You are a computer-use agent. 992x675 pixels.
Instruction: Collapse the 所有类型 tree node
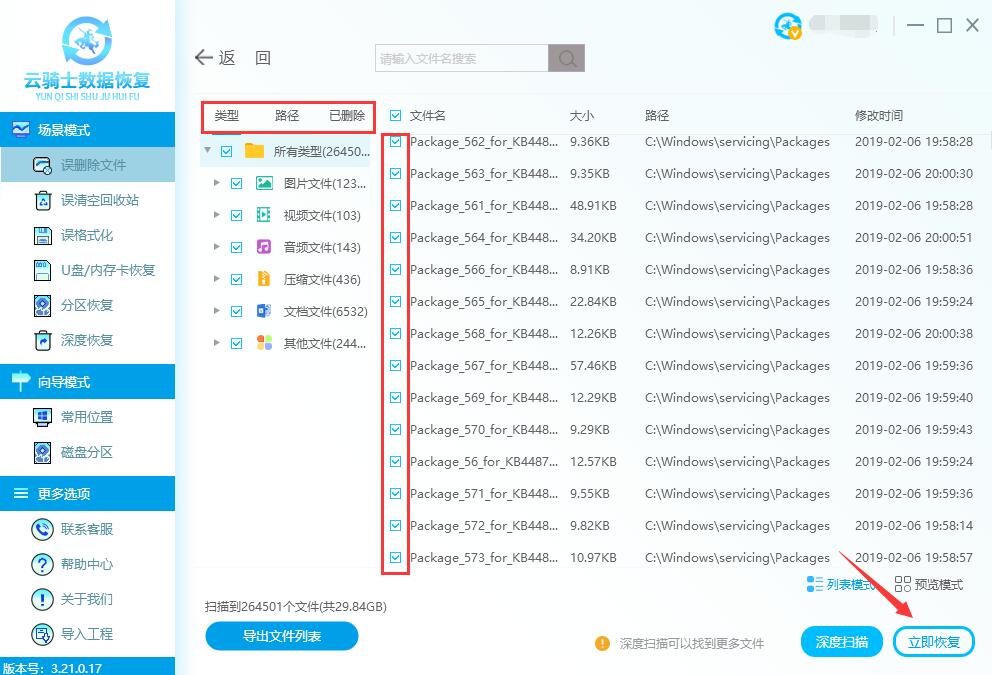coord(208,151)
